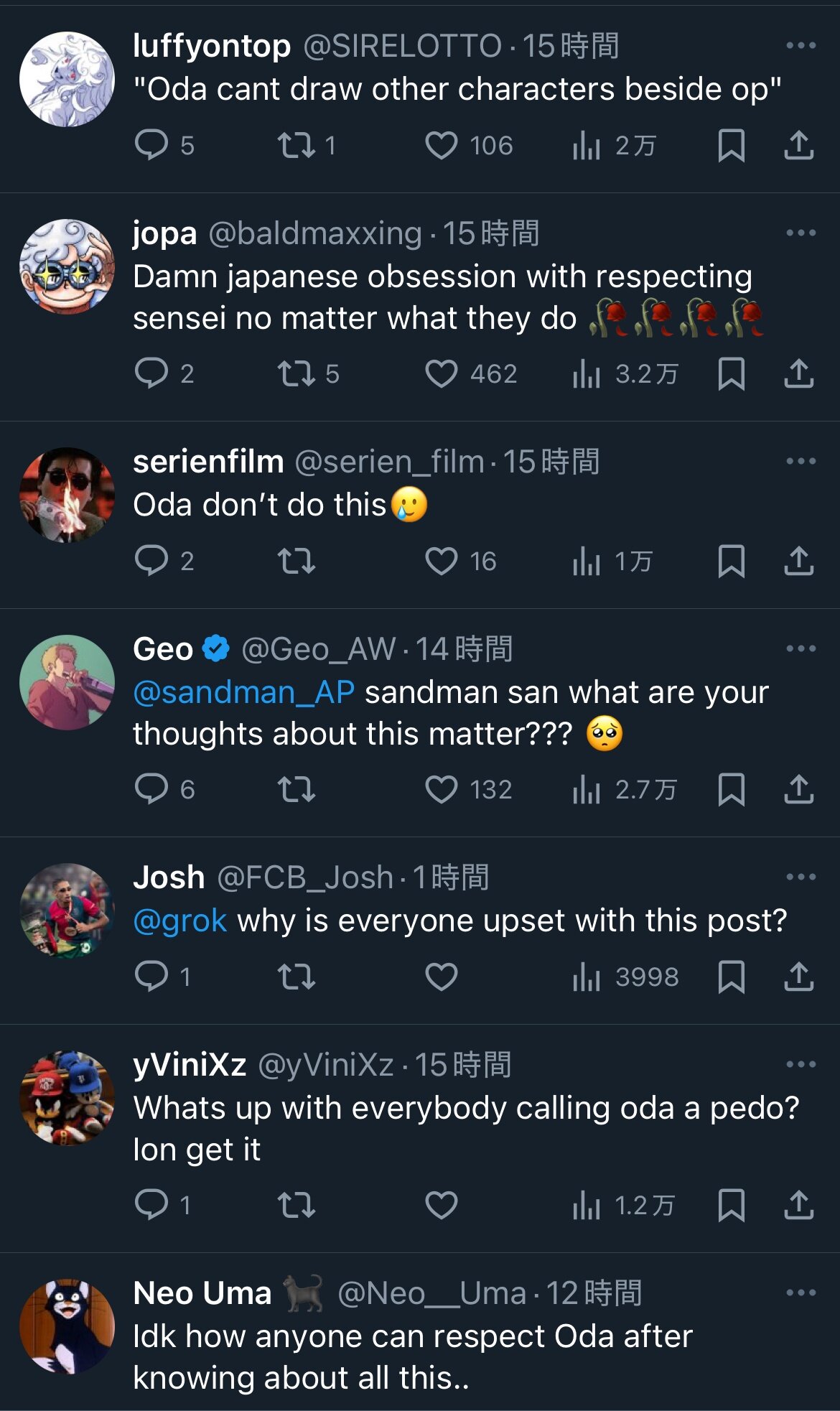Like Josh's tweet asking grok
840x1411 pixels.
[x=442, y=976]
